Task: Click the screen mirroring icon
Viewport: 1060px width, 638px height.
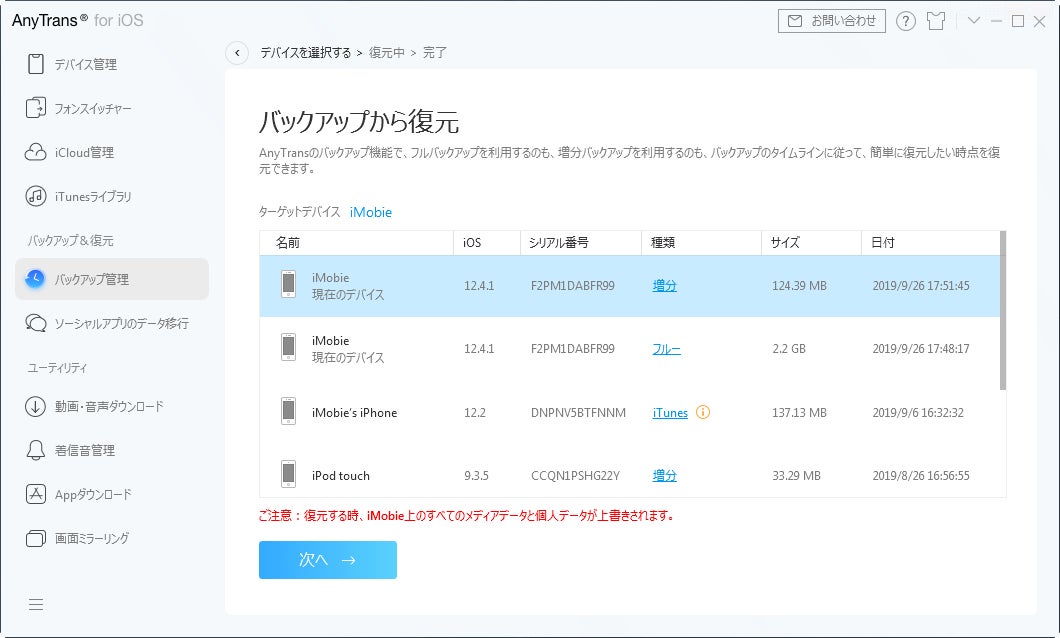Action: point(35,539)
